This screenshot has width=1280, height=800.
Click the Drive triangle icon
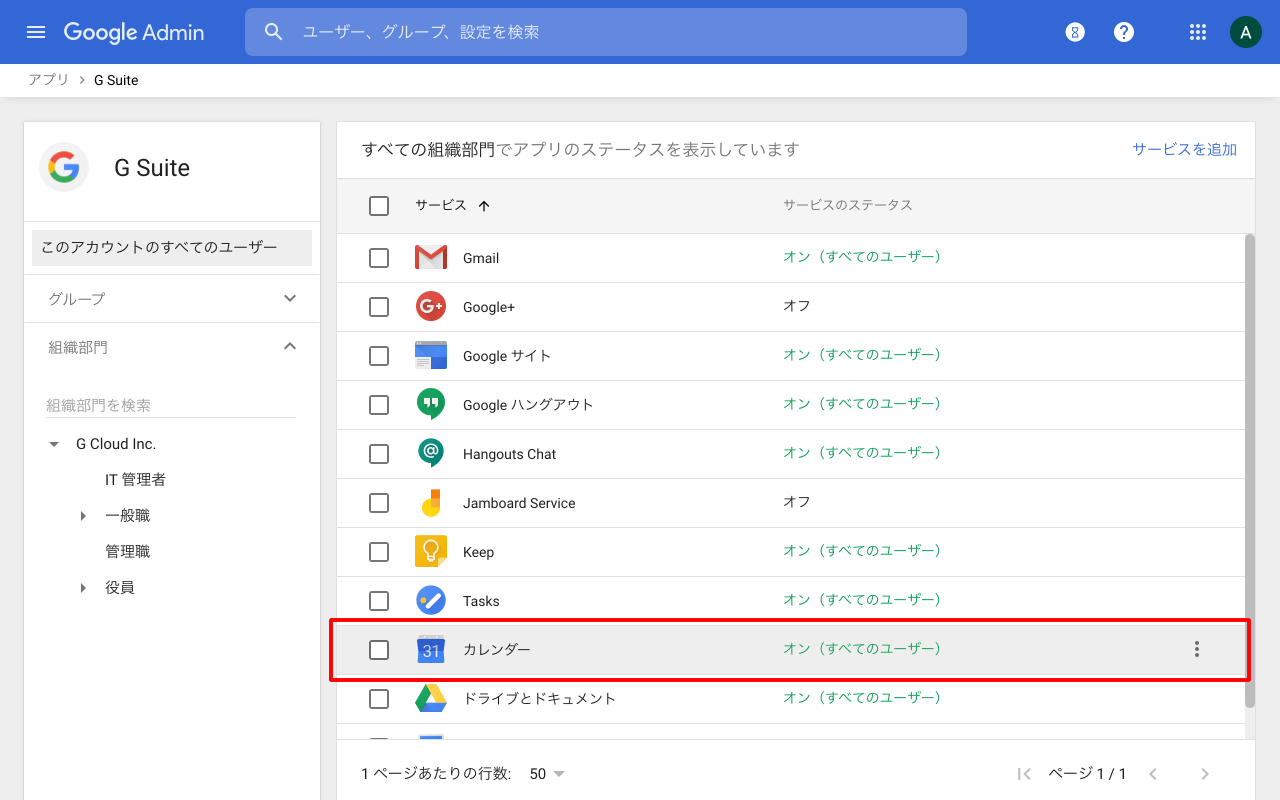tap(431, 698)
